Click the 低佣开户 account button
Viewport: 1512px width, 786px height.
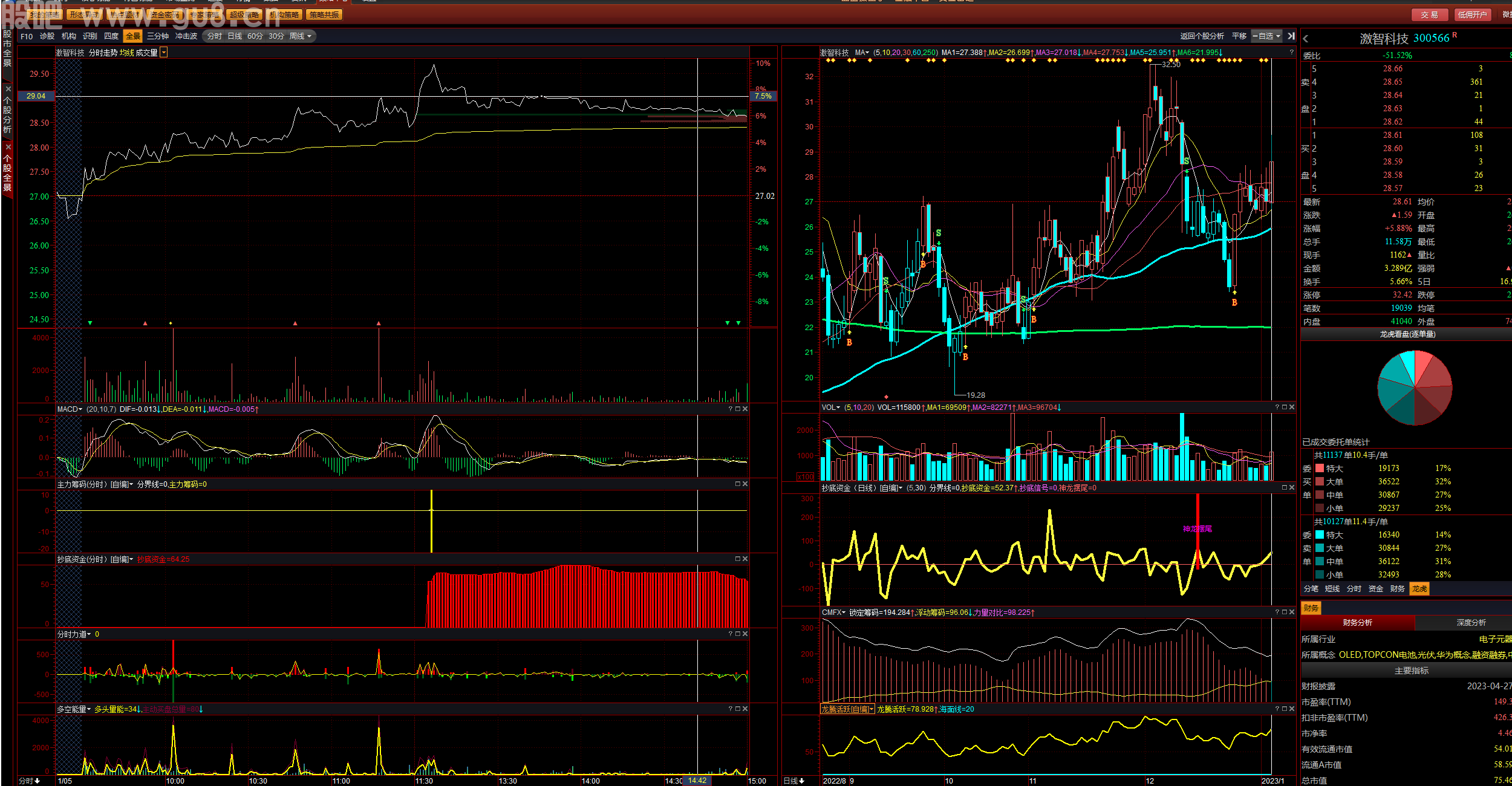click(x=1471, y=15)
